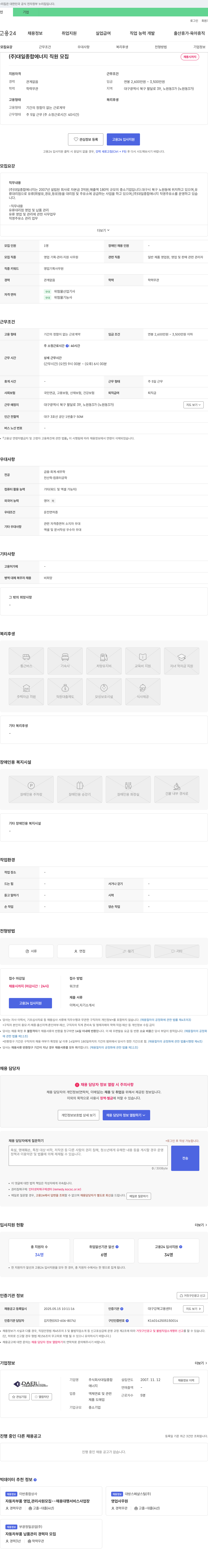Image resolution: width=208 pixels, height=1568 pixels.
Task: Click the 식사제공 welfare icon
Action: coord(143,691)
